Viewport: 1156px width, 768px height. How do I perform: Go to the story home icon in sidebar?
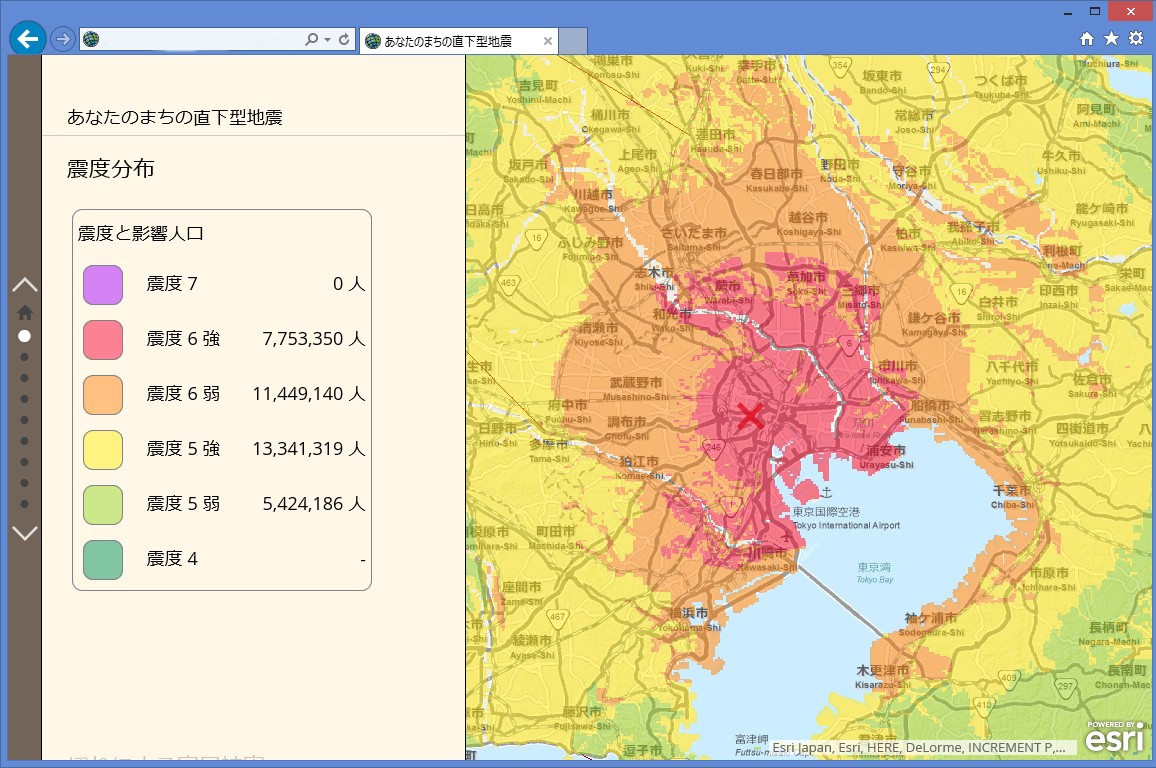pyautogui.click(x=25, y=312)
